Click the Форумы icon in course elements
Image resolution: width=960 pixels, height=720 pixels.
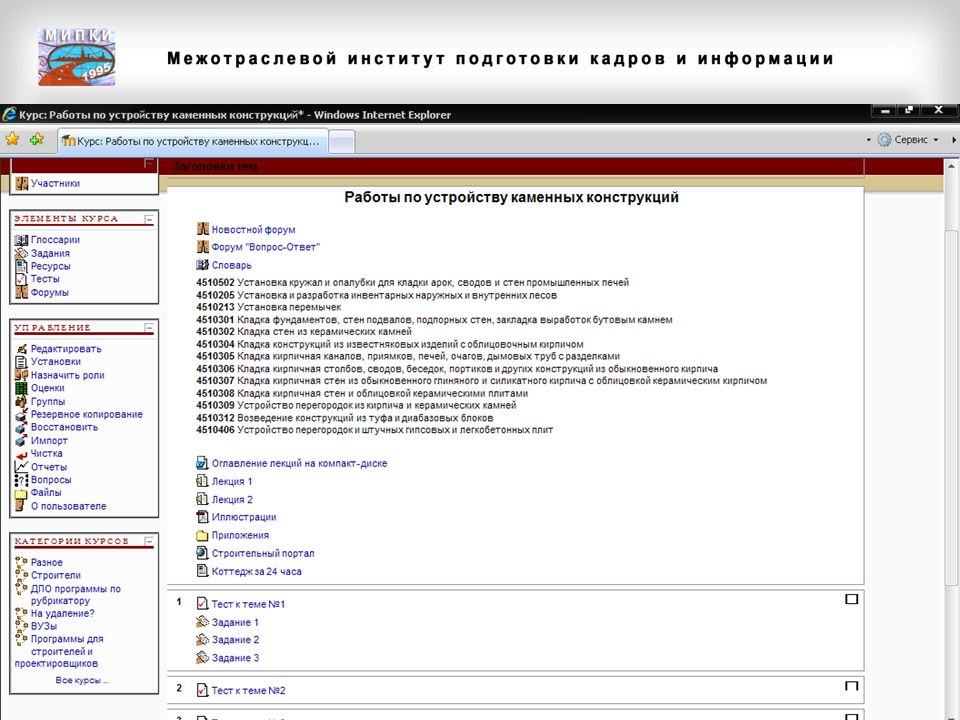click(x=21, y=292)
